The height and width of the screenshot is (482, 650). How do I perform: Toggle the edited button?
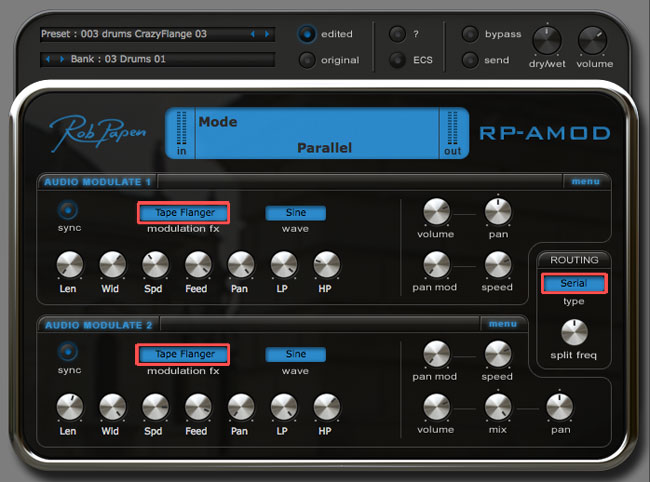(307, 34)
